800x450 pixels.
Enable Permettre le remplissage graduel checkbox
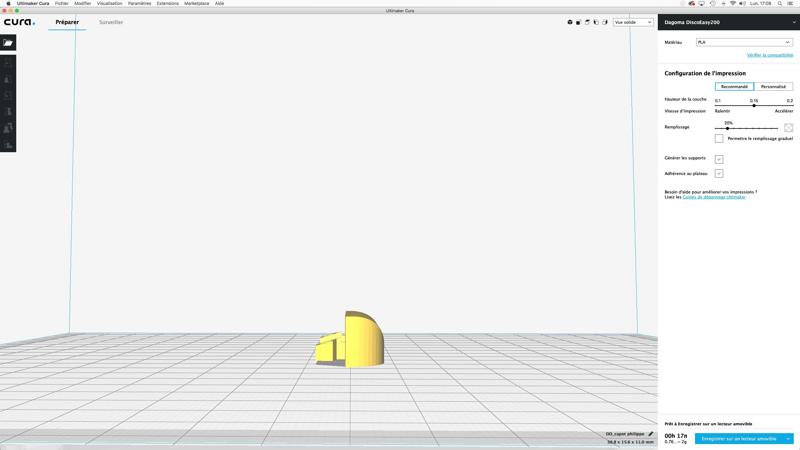719,138
